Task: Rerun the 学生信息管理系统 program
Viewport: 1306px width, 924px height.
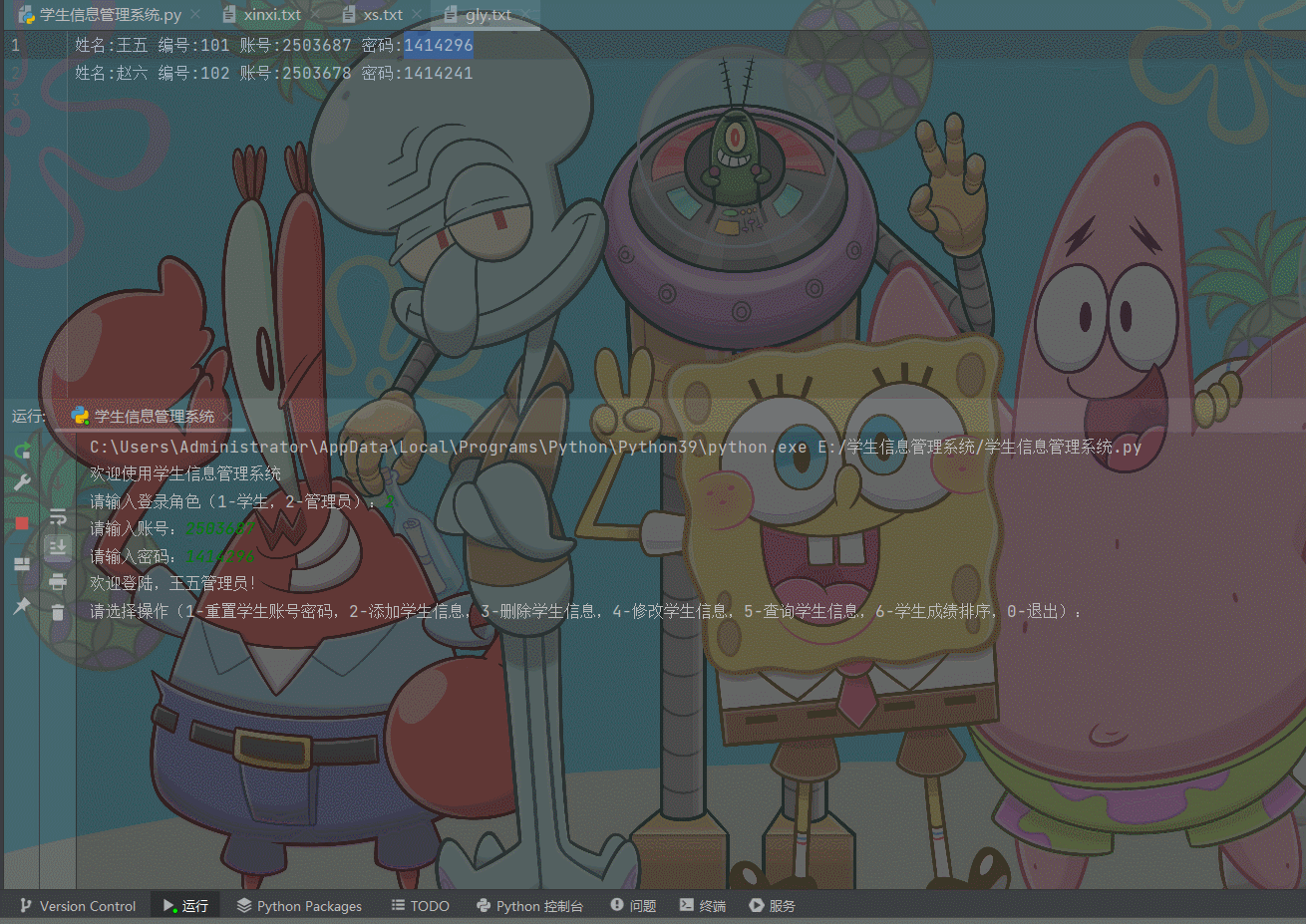Action: pos(22,452)
